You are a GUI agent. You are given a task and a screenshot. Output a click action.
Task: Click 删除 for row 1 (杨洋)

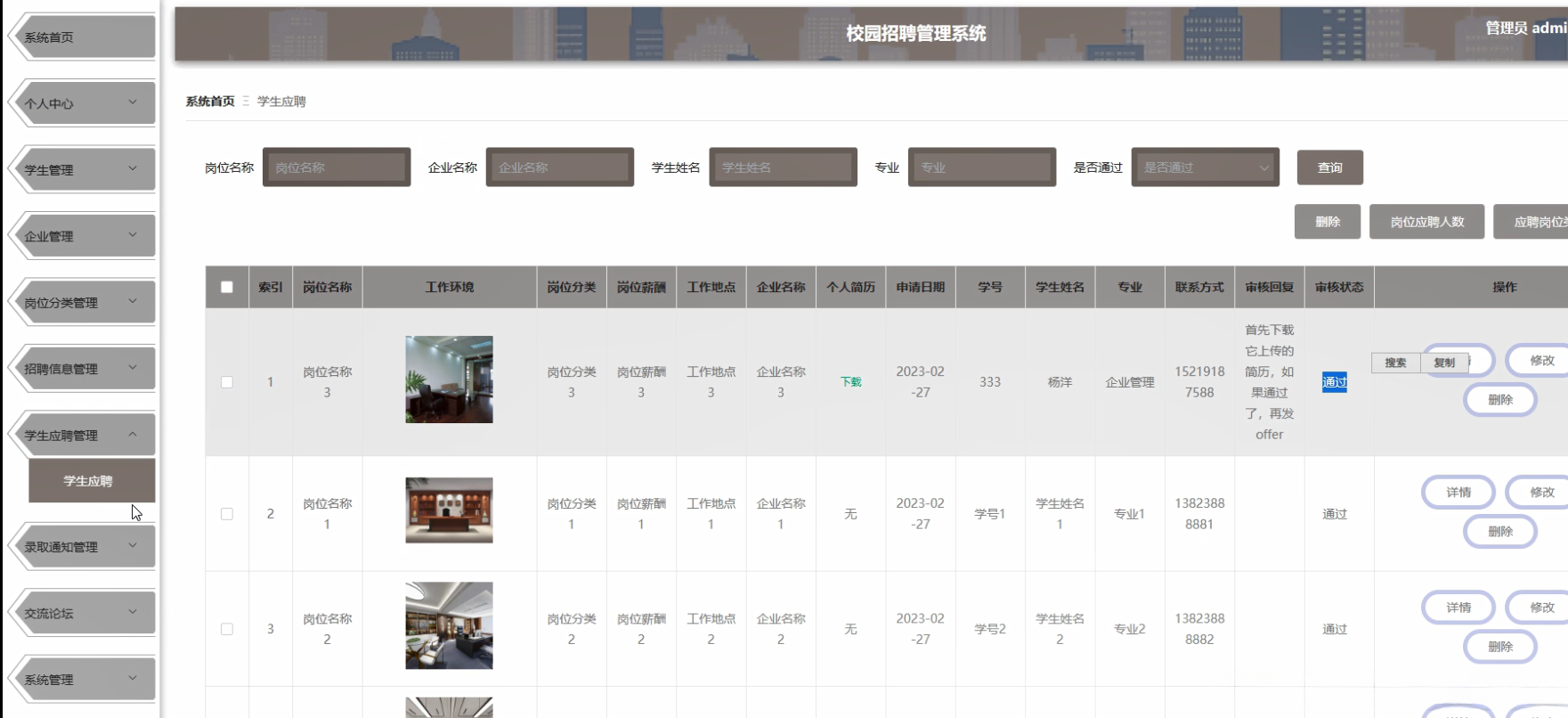point(1500,400)
